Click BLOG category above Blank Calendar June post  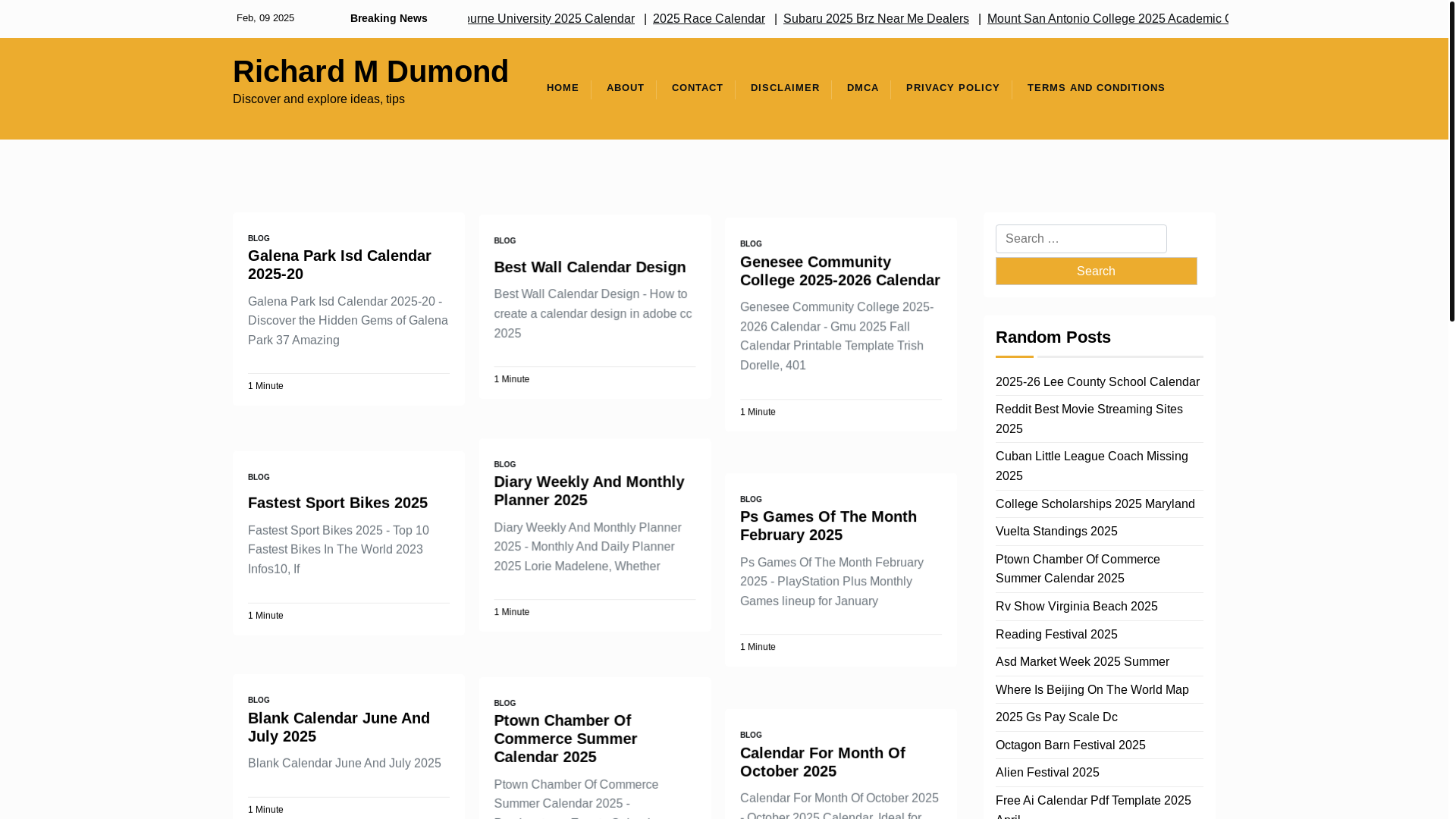tap(259, 701)
